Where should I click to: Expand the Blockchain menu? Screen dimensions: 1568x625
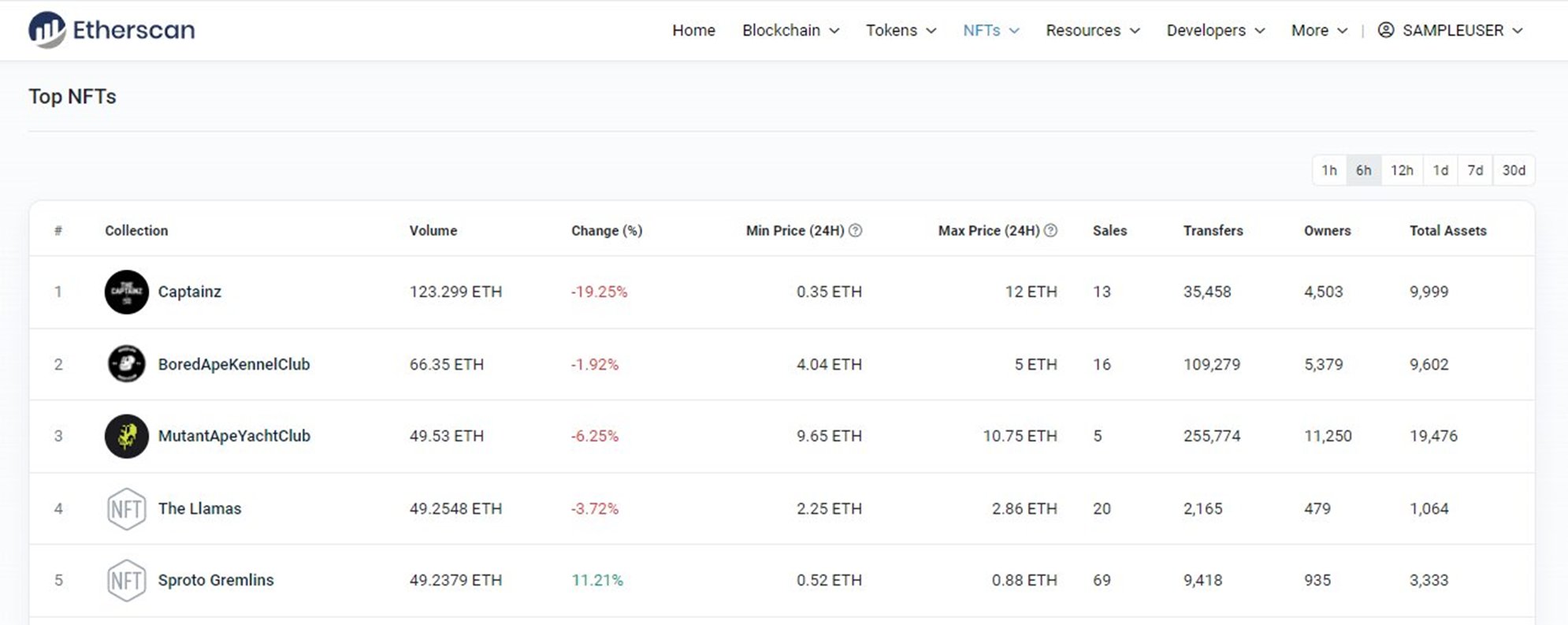point(790,30)
